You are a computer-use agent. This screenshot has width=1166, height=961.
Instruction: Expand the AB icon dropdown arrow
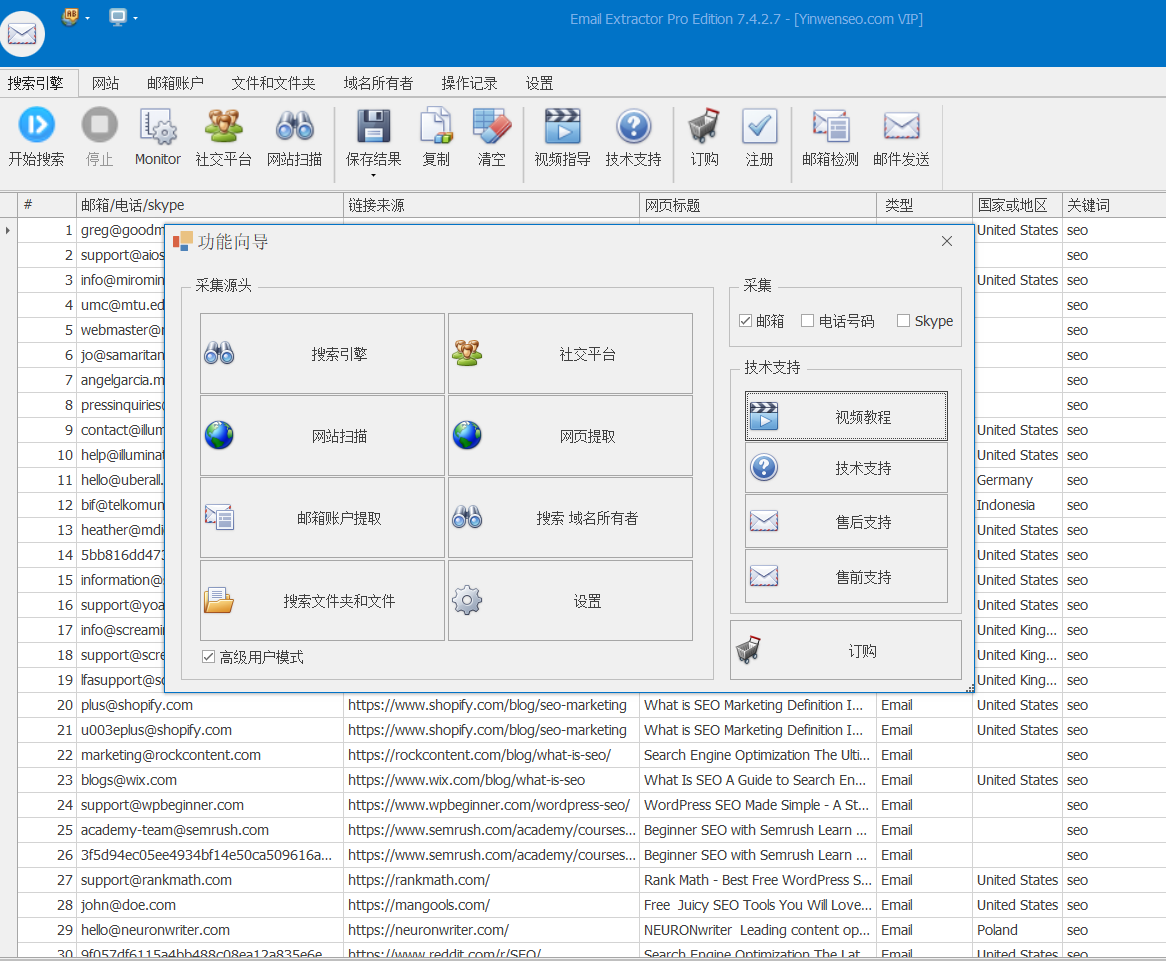pos(88,18)
